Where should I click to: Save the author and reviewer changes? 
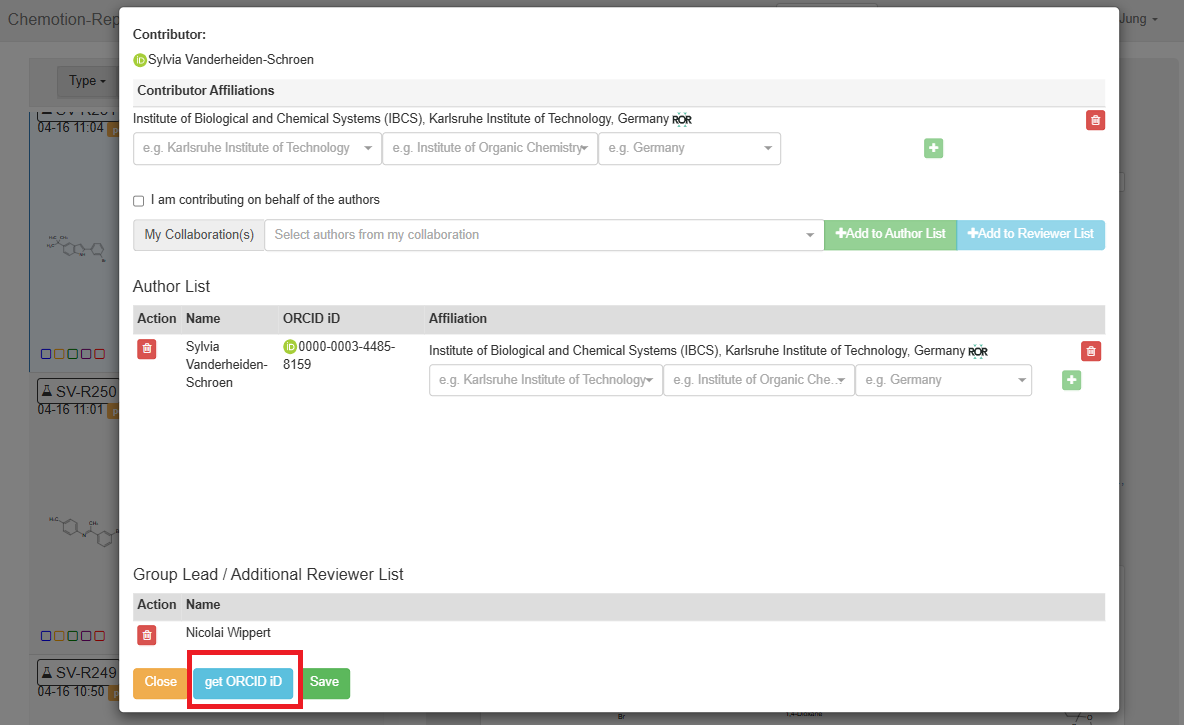pyautogui.click(x=325, y=682)
